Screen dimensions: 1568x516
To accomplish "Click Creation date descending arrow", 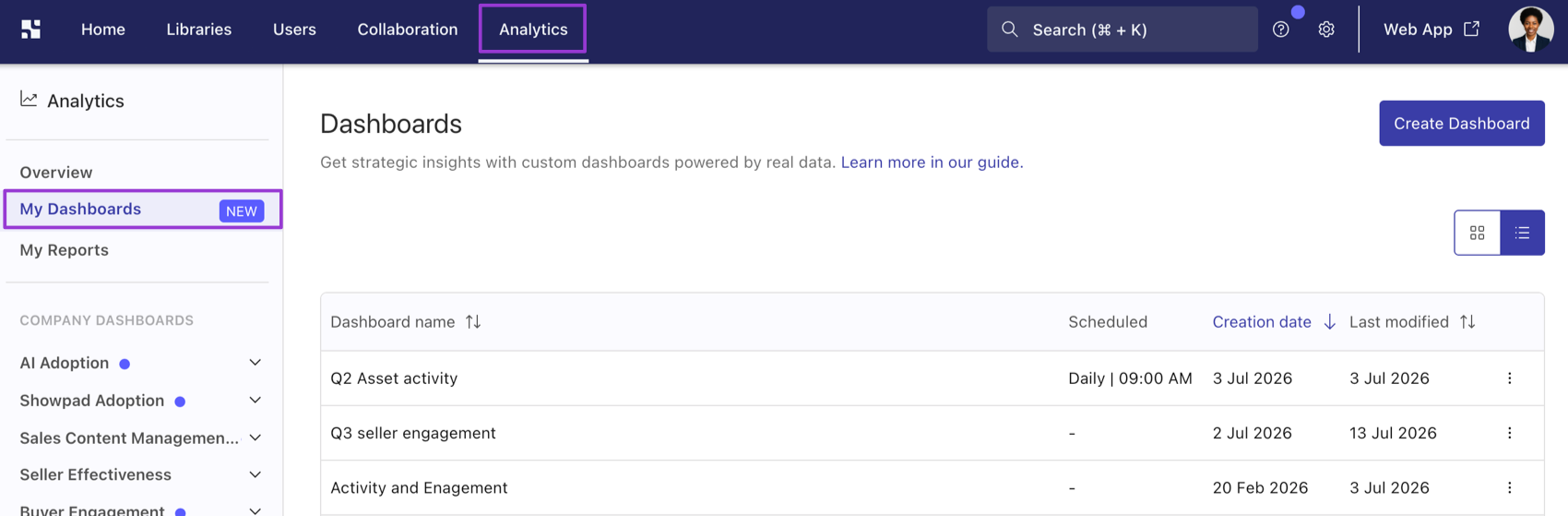I will [1329, 322].
